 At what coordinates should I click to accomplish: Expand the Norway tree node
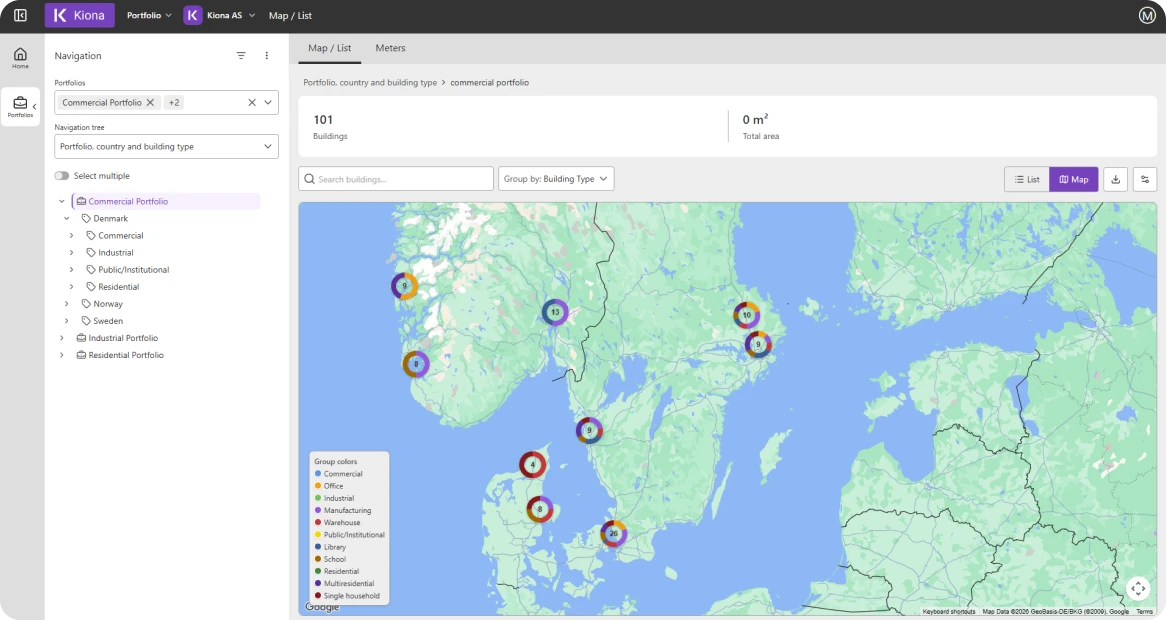[67, 304]
